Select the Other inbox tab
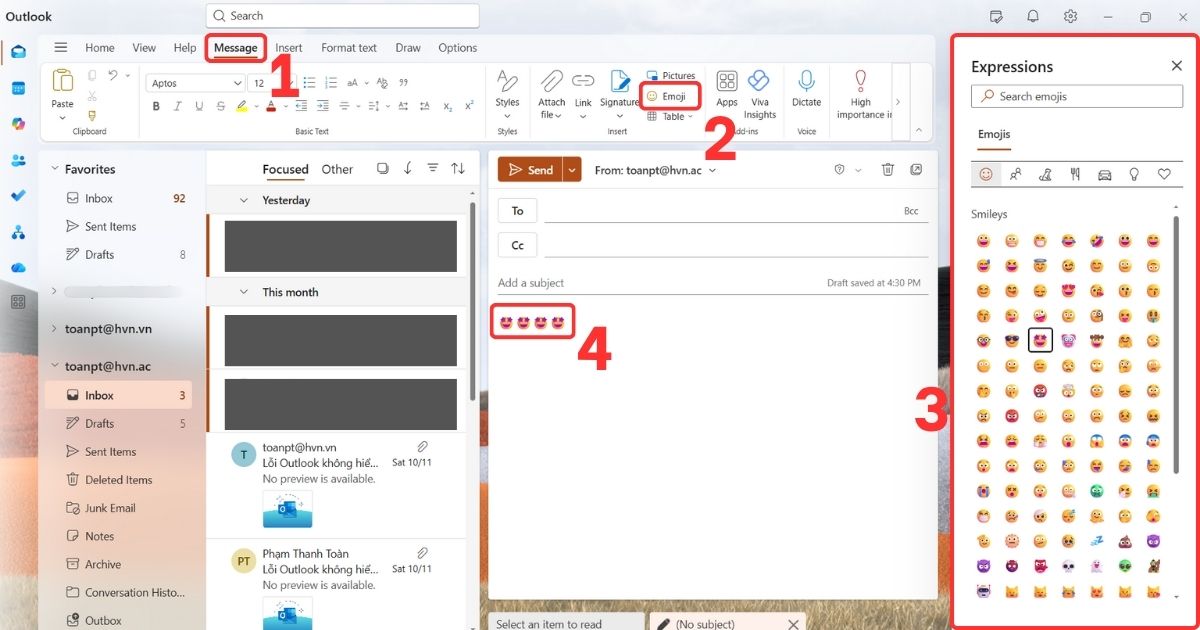This screenshot has height=630, width=1200. [337, 169]
